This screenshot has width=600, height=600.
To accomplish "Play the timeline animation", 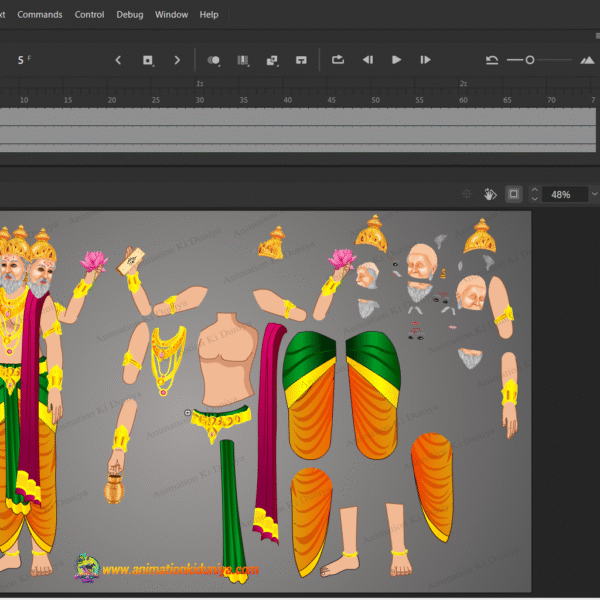I will [396, 60].
